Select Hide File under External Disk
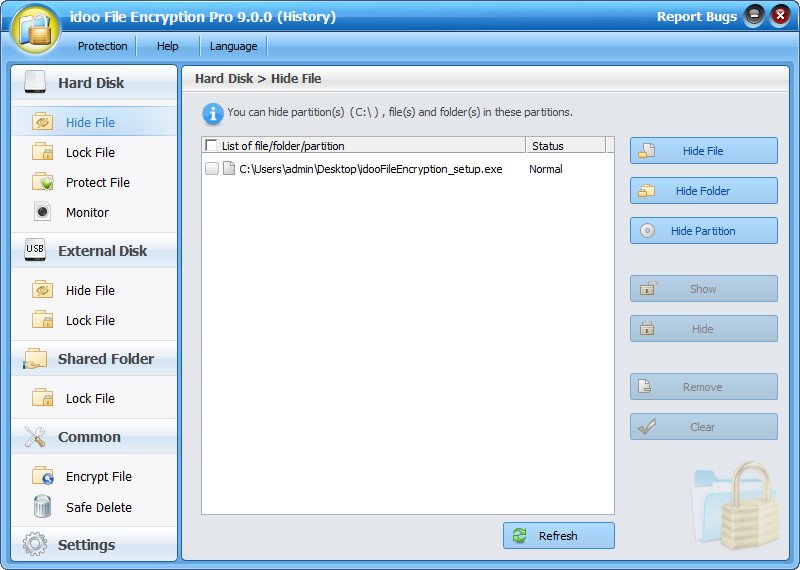This screenshot has width=800, height=570. (94, 290)
